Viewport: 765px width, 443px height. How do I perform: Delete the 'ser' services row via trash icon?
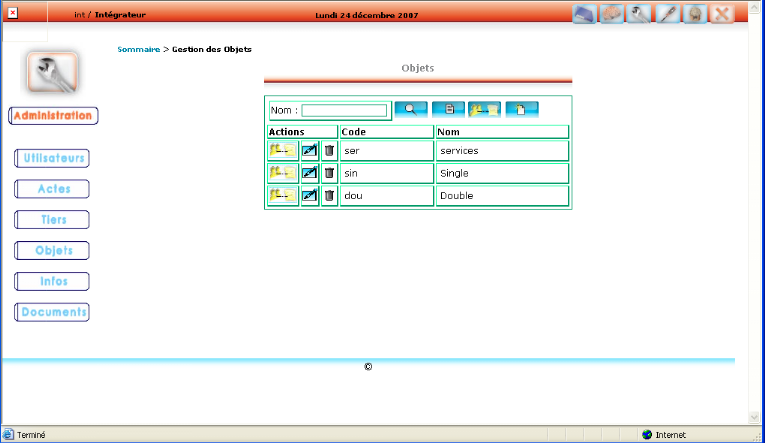(x=329, y=151)
